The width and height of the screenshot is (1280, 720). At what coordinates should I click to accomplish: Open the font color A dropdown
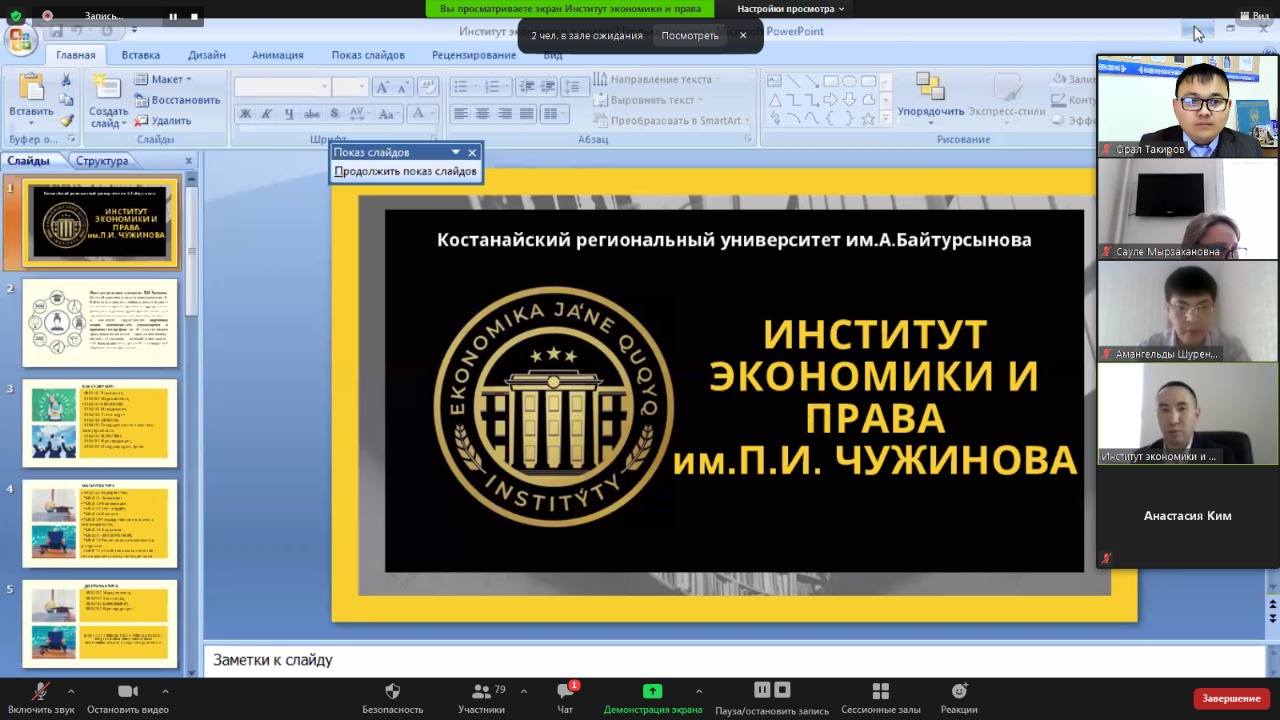coord(421,114)
